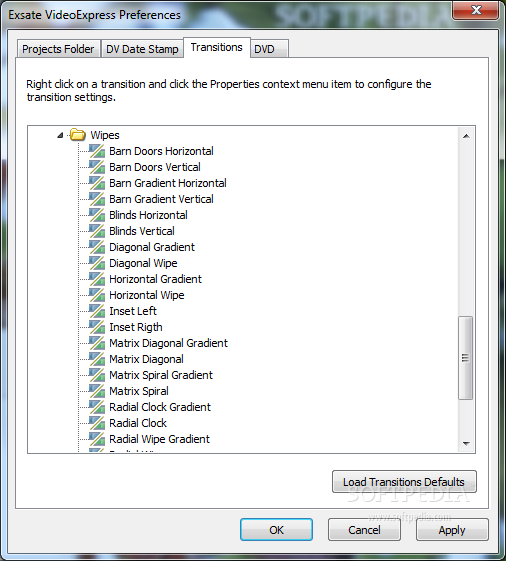Click the icon beside Barn Gradient Horizontal
This screenshot has height=561, width=506.
click(x=97, y=183)
